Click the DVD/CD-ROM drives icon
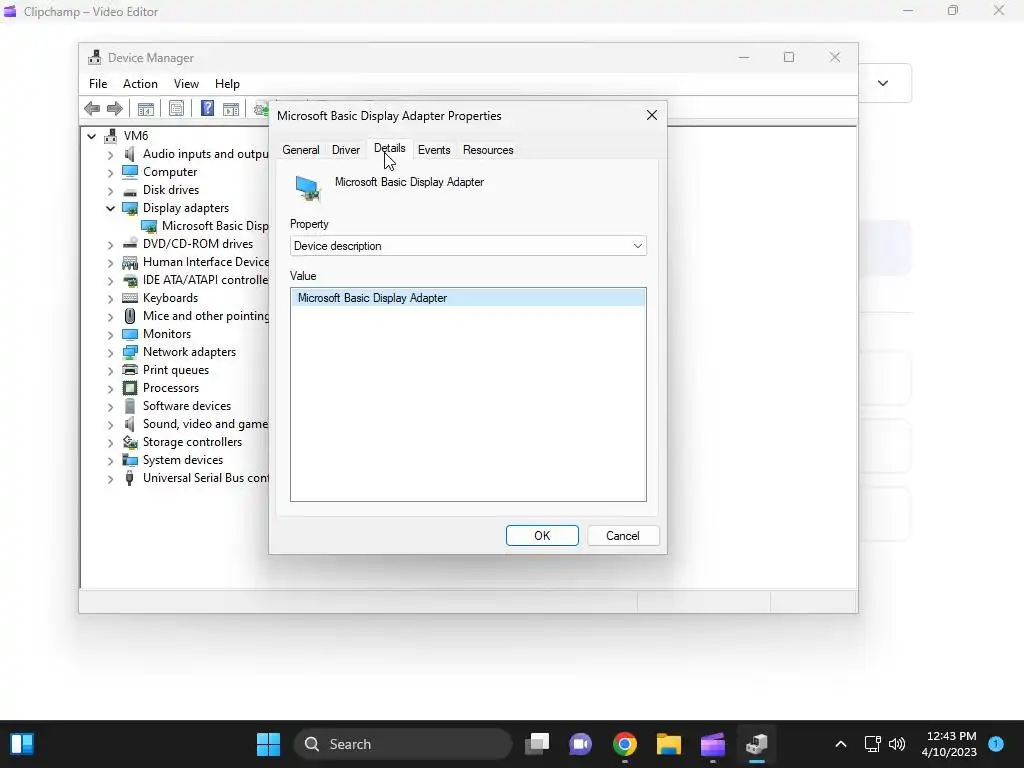This screenshot has height=768, width=1024. 130,244
